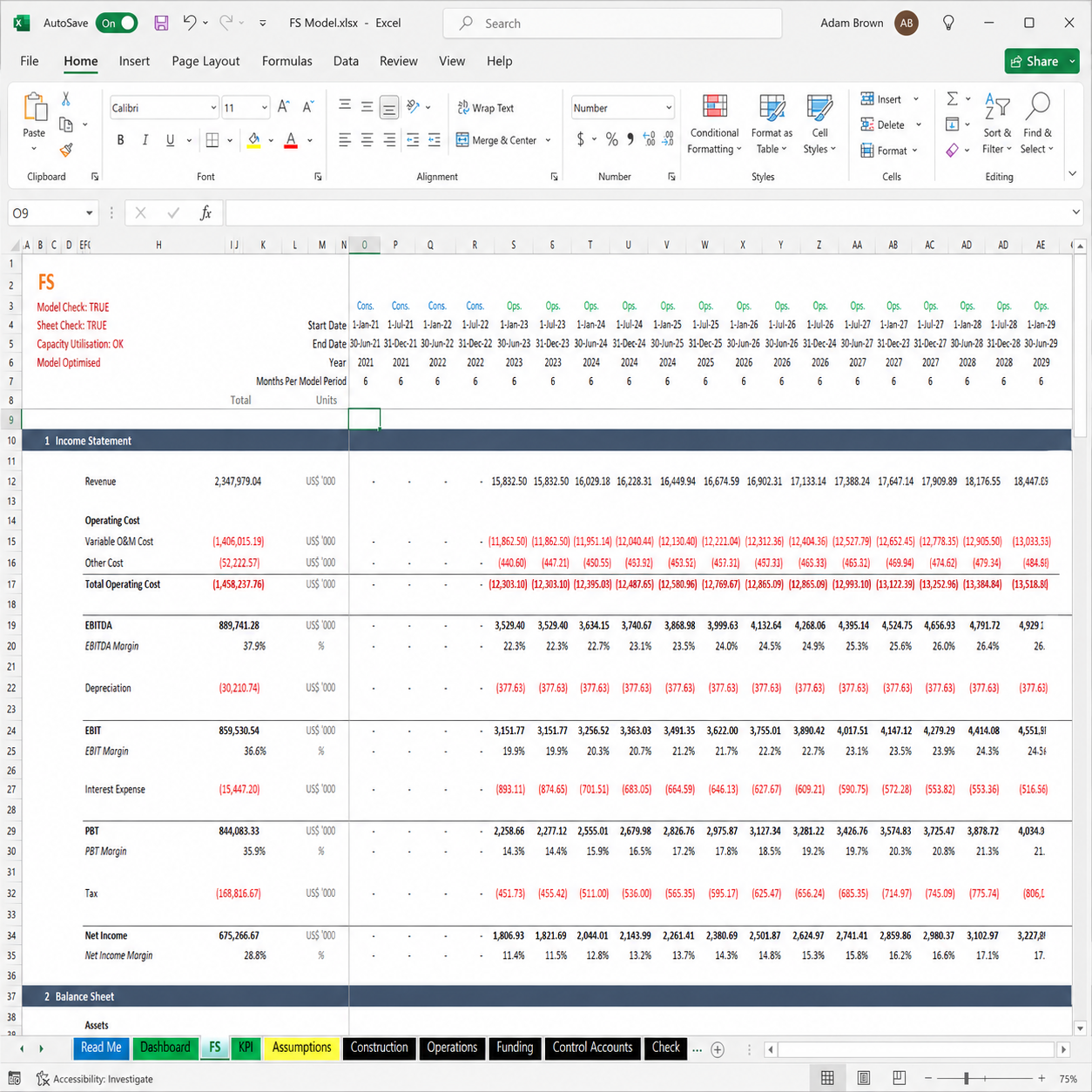Click the Copy icon
The height and width of the screenshot is (1092, 1092).
tap(66, 125)
